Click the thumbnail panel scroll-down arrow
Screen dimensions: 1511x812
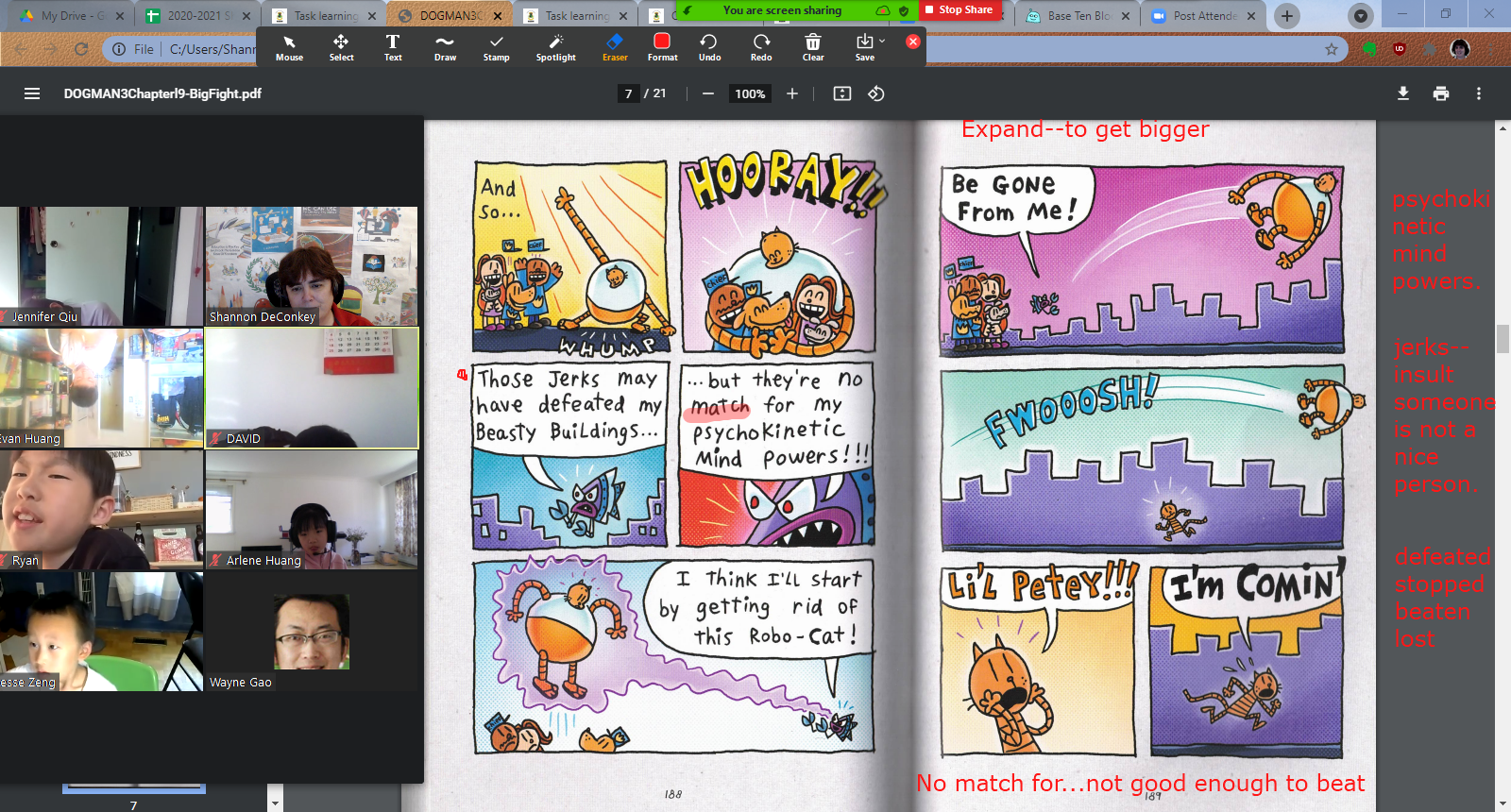click(x=275, y=804)
